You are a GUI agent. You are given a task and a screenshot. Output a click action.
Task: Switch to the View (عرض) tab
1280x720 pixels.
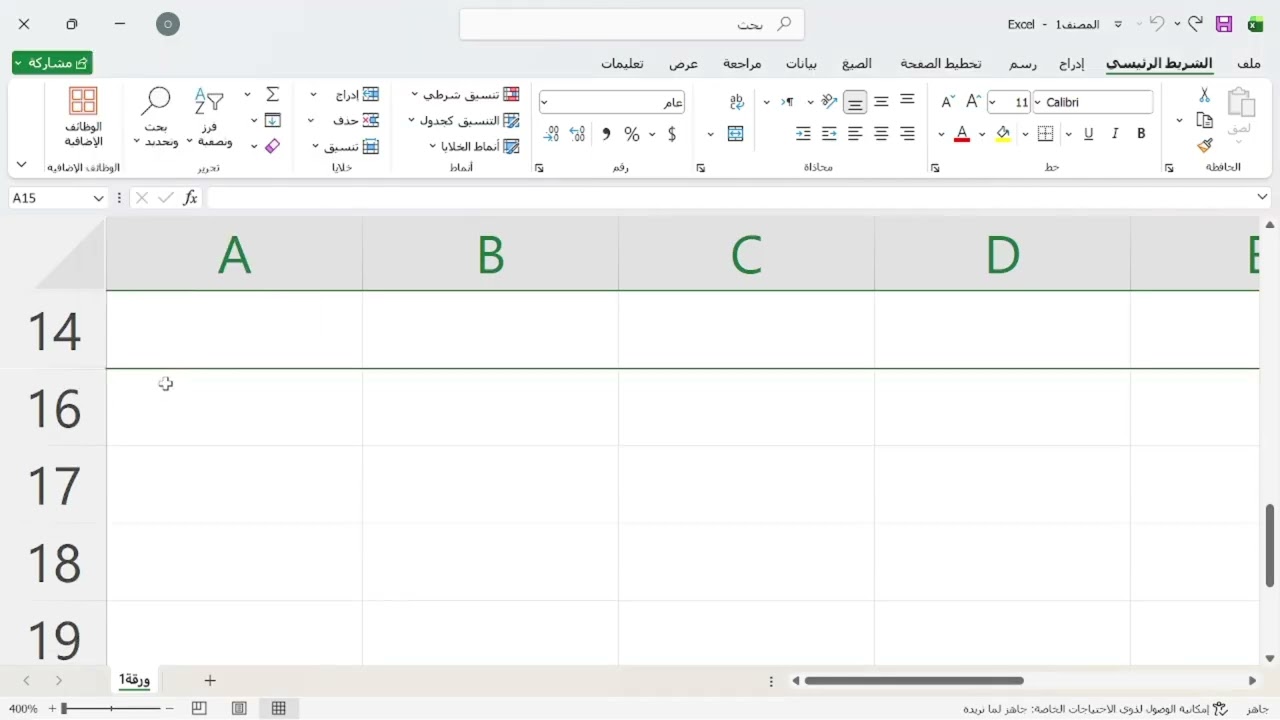(683, 63)
